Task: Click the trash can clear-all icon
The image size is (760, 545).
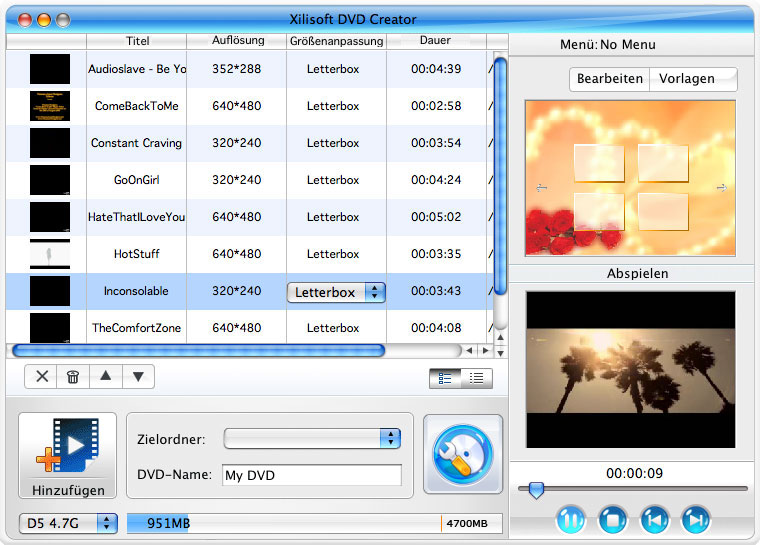Action: tap(73, 376)
